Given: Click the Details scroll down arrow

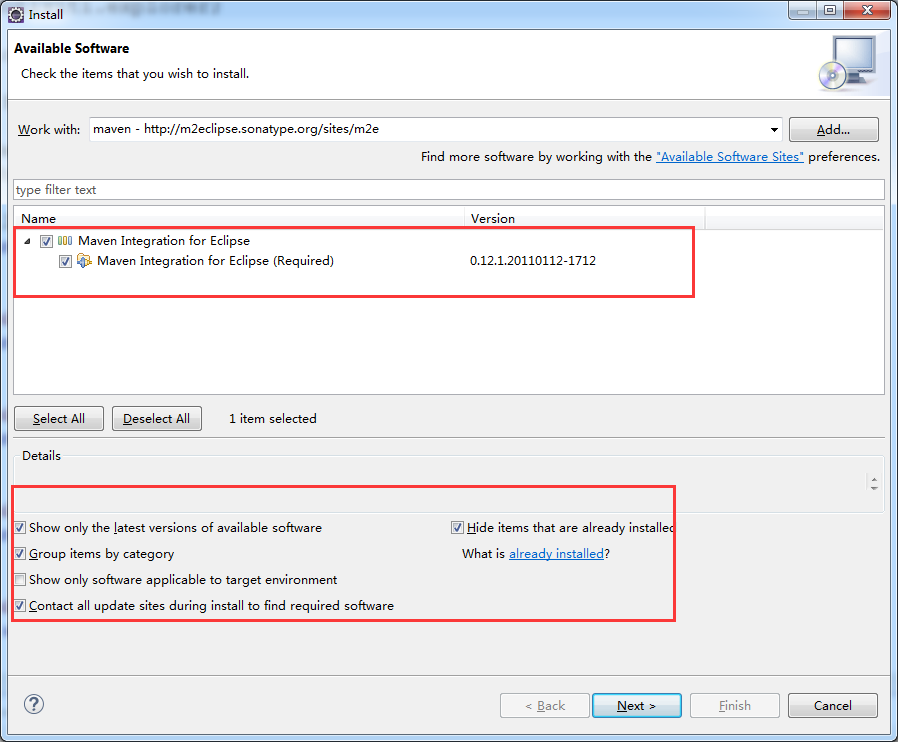Looking at the screenshot, I should 874,488.
